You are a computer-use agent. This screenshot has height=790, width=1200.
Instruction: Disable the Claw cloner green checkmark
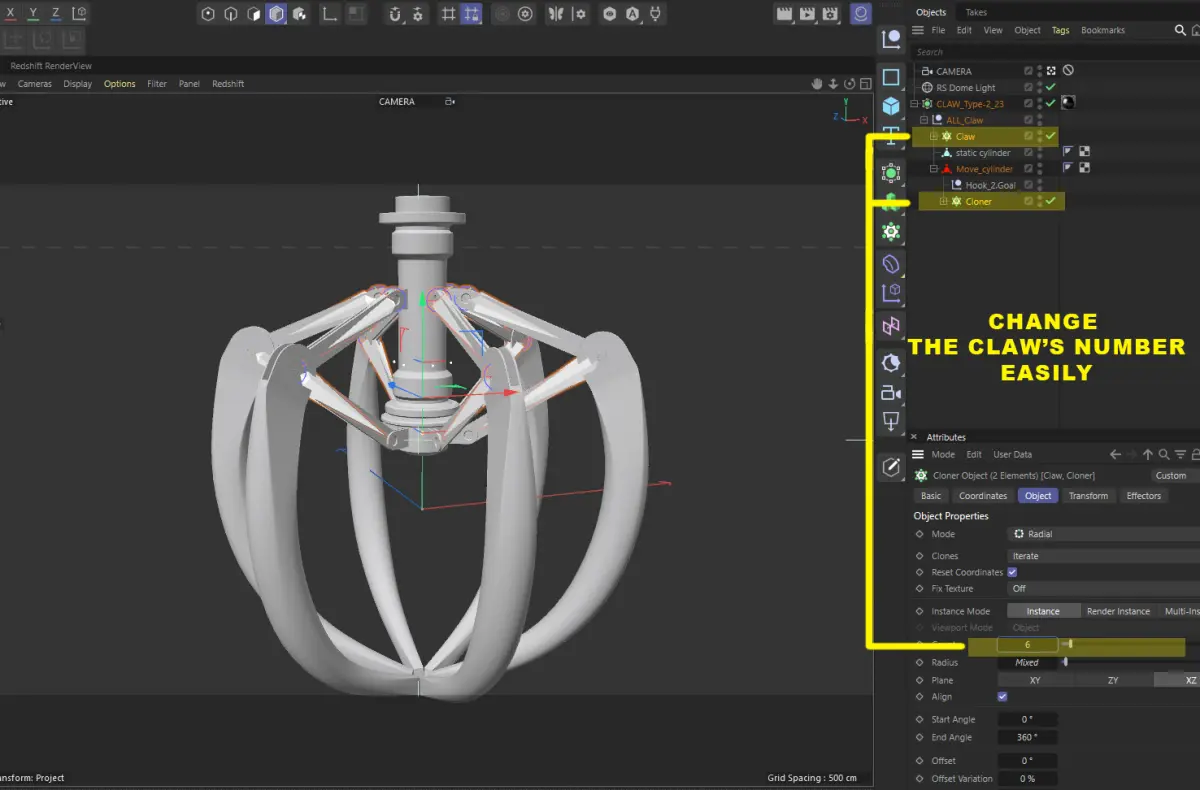pos(1051,136)
